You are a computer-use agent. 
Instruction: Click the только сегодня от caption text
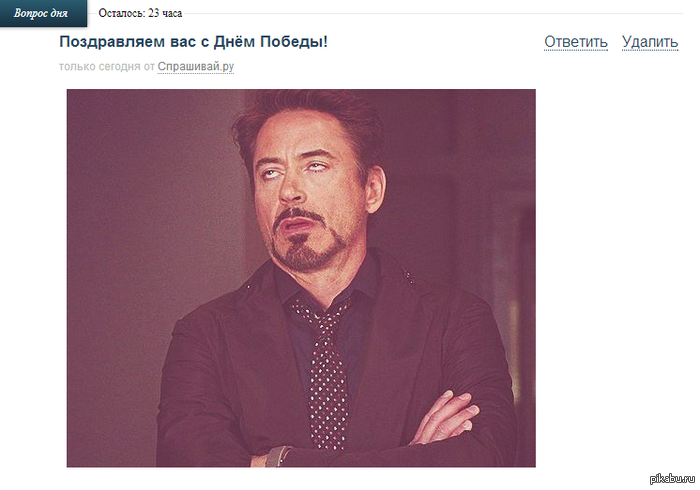(x=107, y=66)
